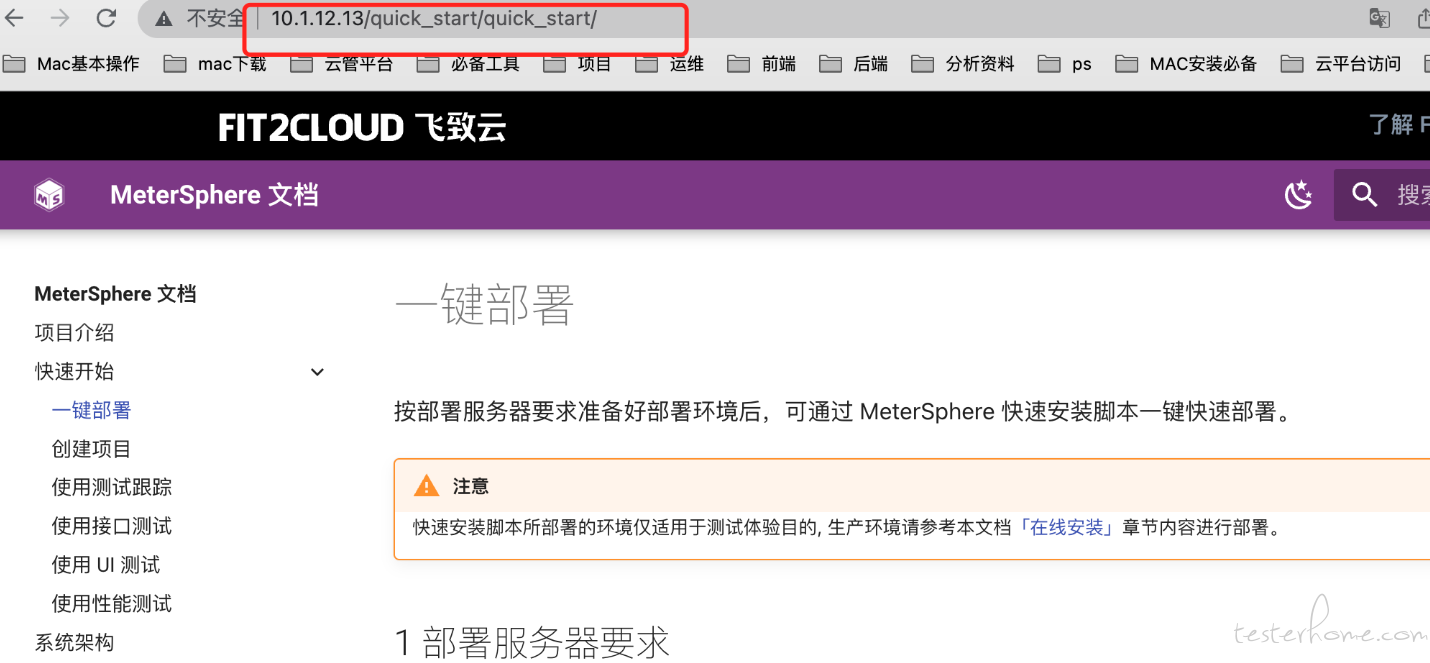Image resolution: width=1430 pixels, height=663 pixels.
Task: Click the 1 部署服务器要求 section heading
Action: click(532, 643)
